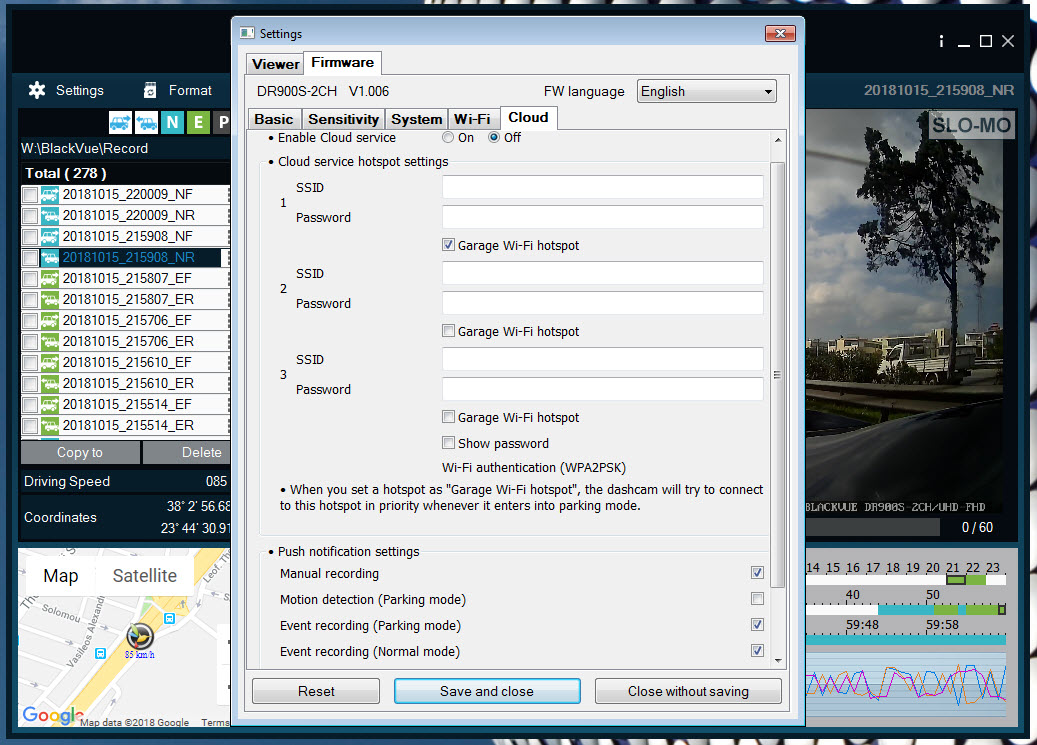
Task: Select the Map view button
Action: pyautogui.click(x=61, y=576)
